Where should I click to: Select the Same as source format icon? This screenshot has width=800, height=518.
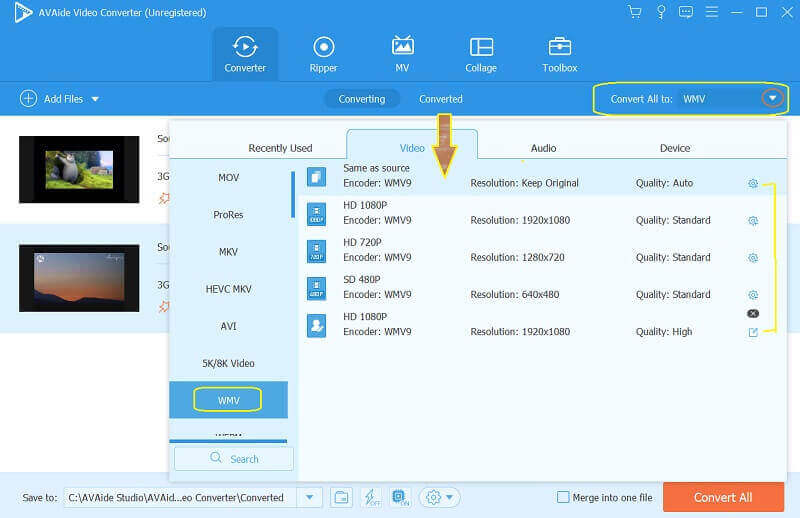tap(316, 177)
